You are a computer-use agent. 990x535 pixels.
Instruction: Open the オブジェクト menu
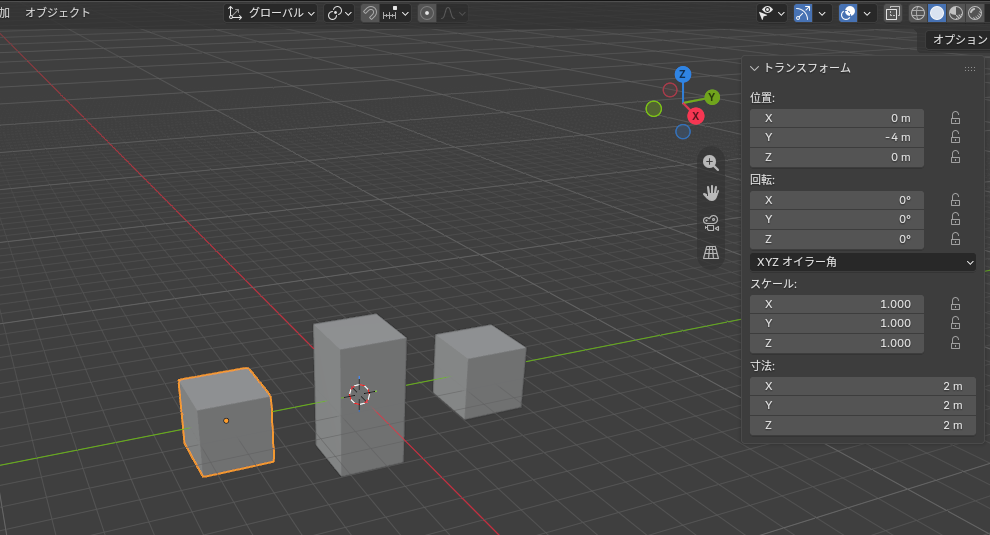pyautogui.click(x=57, y=13)
